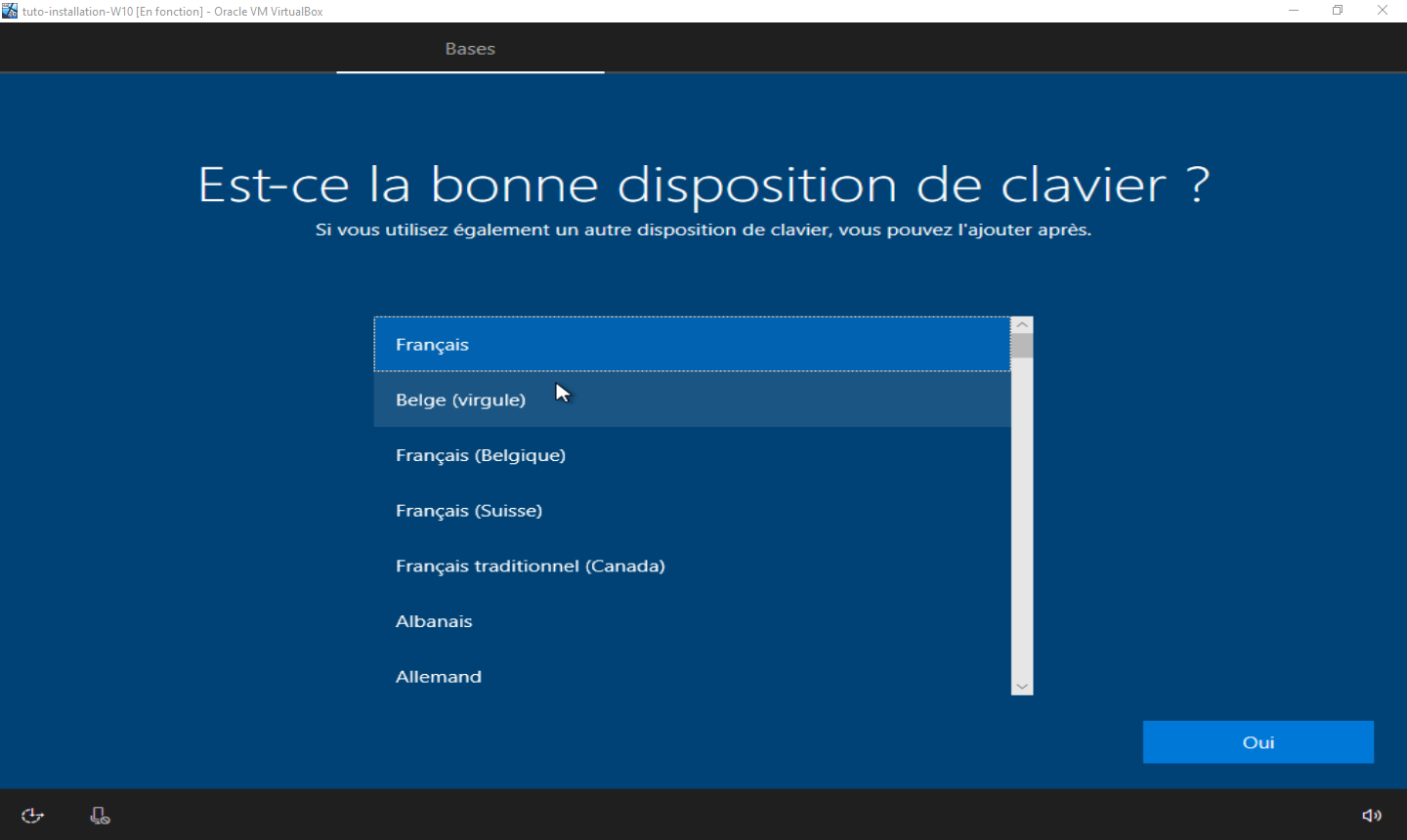The height and width of the screenshot is (840, 1407).
Task: Click the network disconnected icon
Action: (99, 815)
